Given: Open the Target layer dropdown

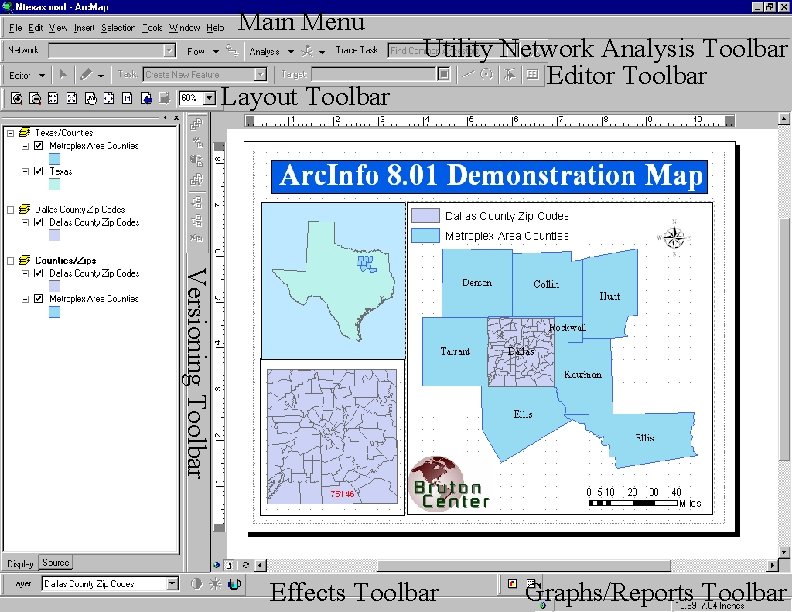Looking at the screenshot, I should click(443, 75).
